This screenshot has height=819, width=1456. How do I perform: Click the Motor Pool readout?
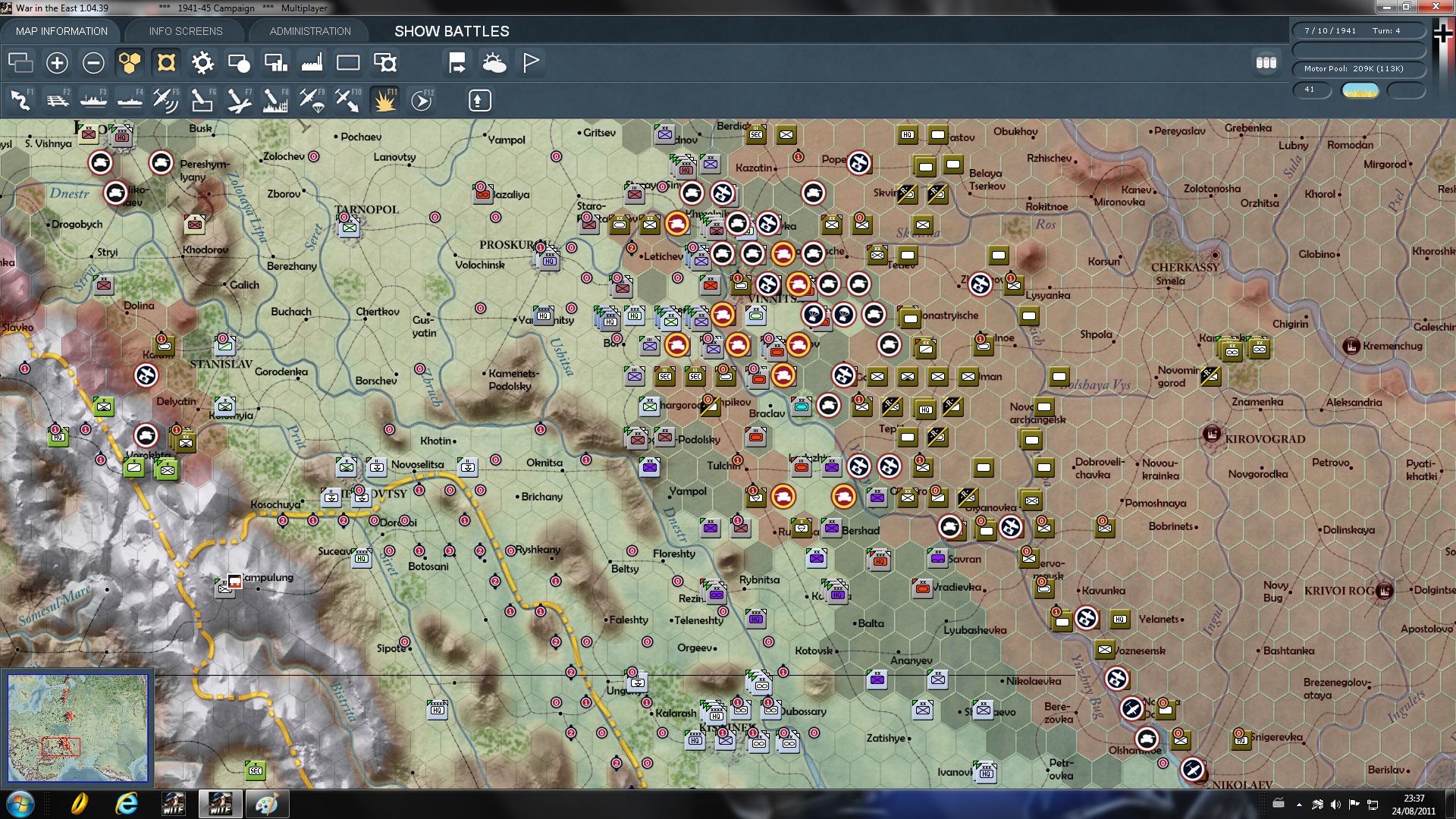click(x=1359, y=69)
